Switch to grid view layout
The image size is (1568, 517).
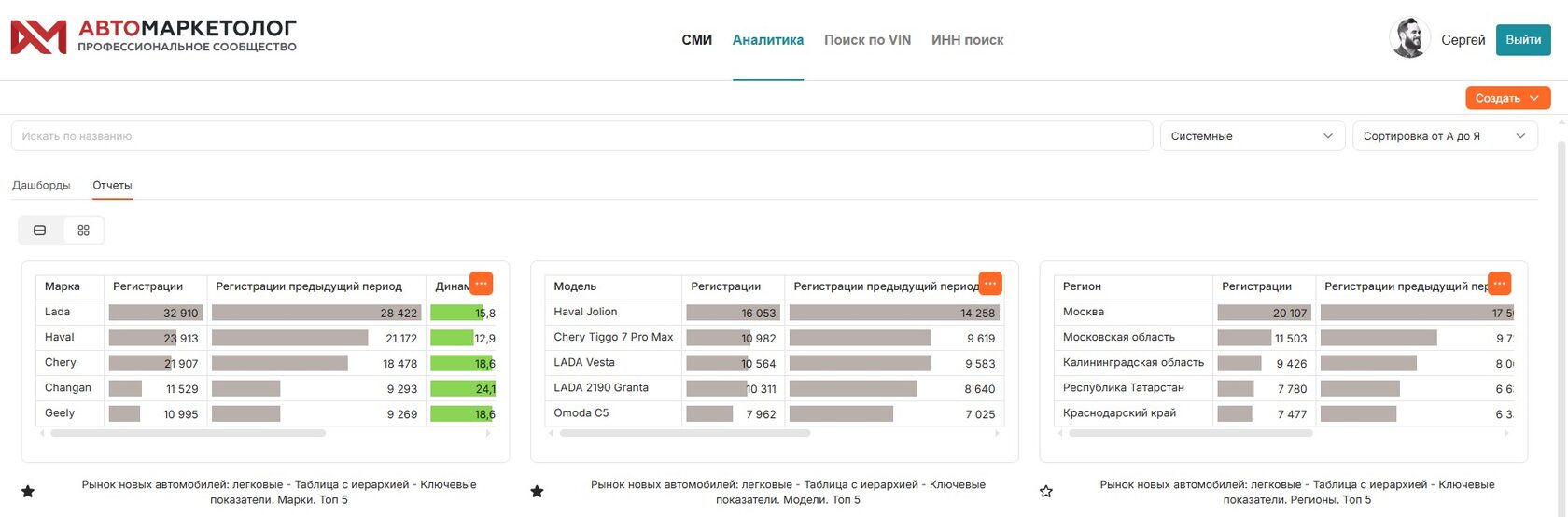(83, 231)
